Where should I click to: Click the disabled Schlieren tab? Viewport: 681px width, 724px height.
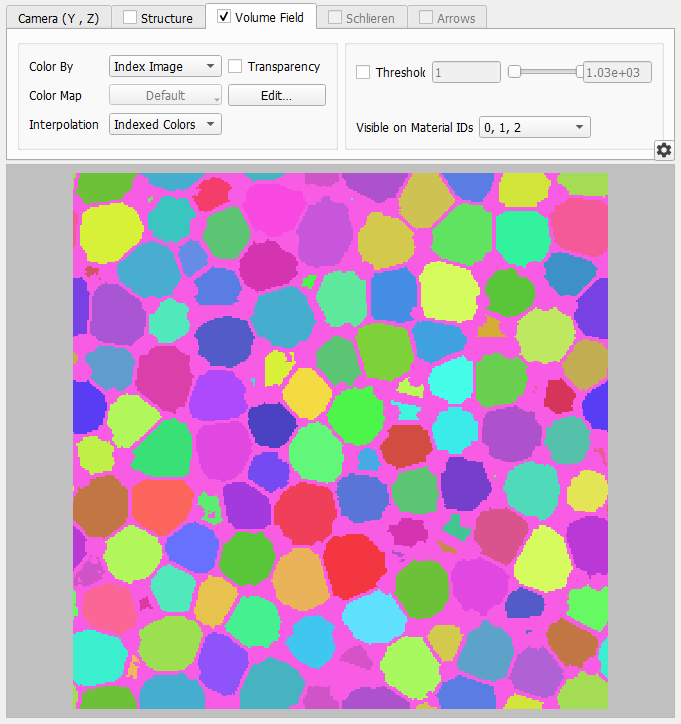[362, 18]
